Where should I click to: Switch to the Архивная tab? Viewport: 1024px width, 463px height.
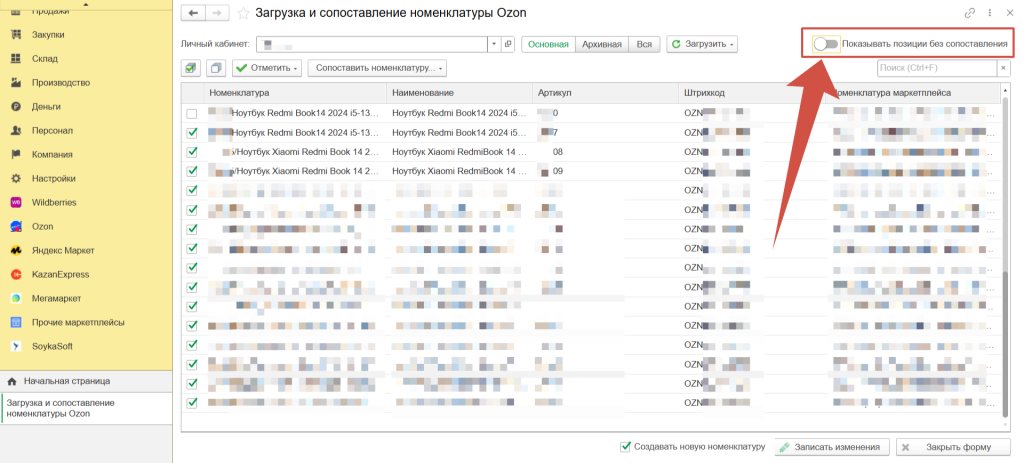click(602, 44)
